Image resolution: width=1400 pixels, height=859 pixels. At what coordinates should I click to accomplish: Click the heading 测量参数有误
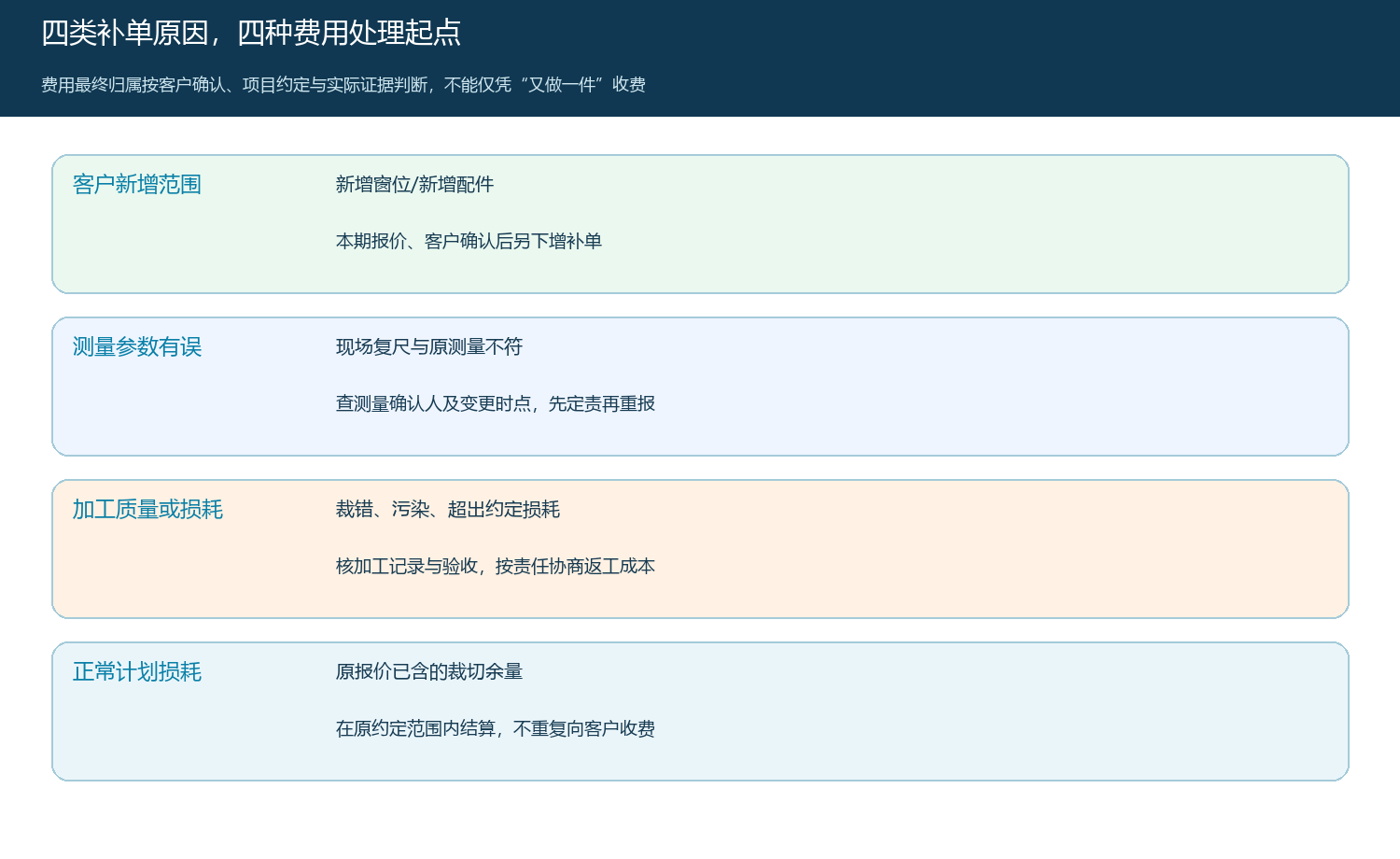click(137, 346)
